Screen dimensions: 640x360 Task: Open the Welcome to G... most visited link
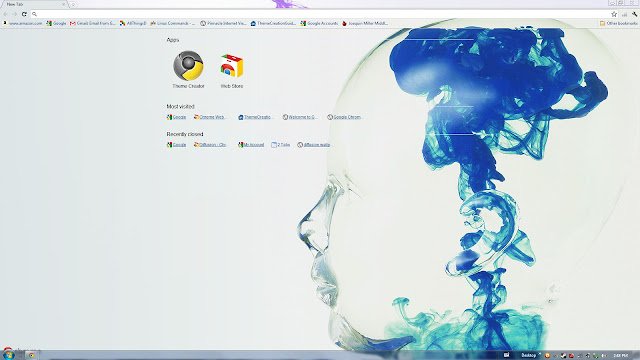click(x=300, y=117)
